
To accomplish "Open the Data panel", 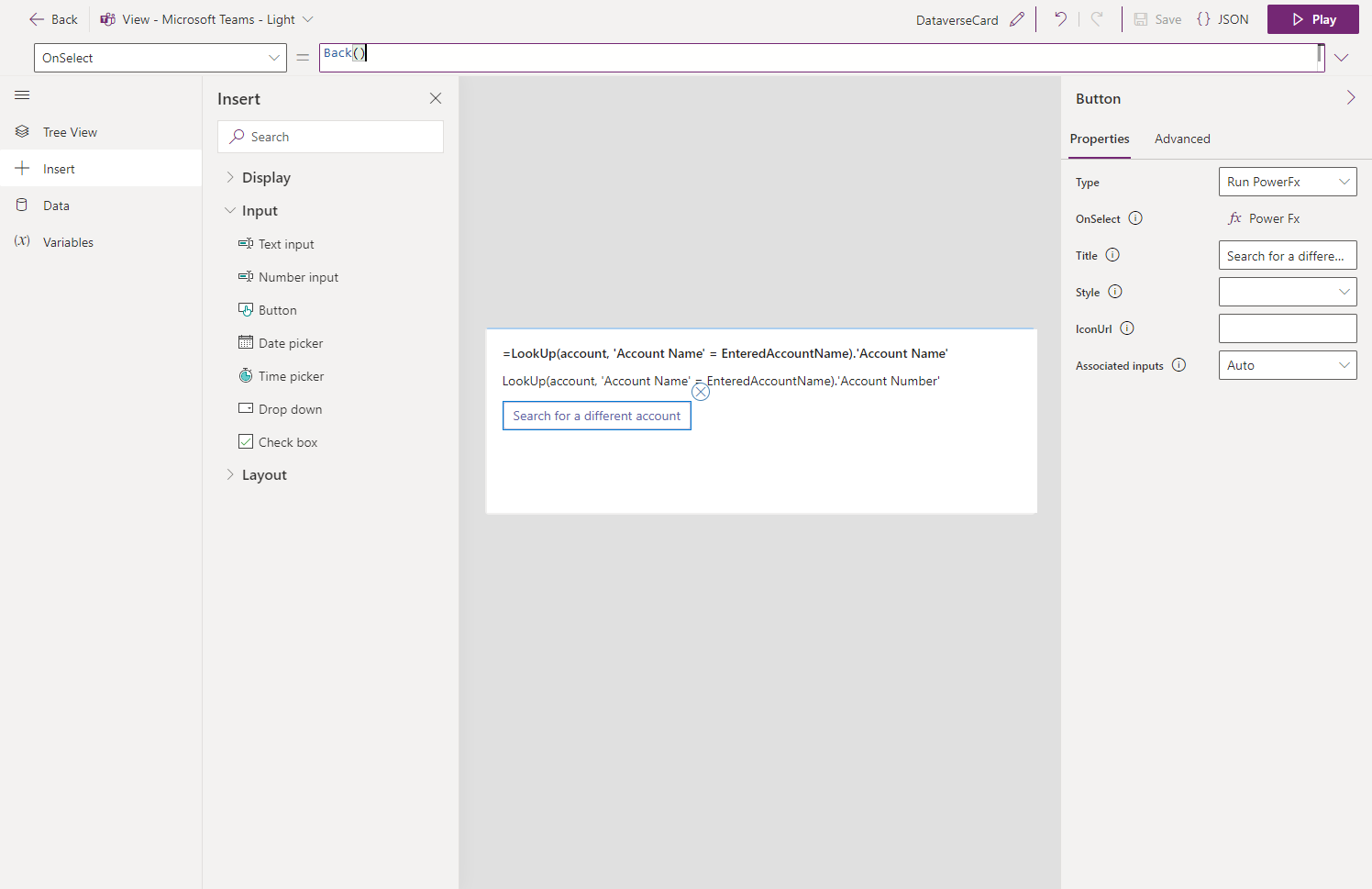I will pos(101,206).
